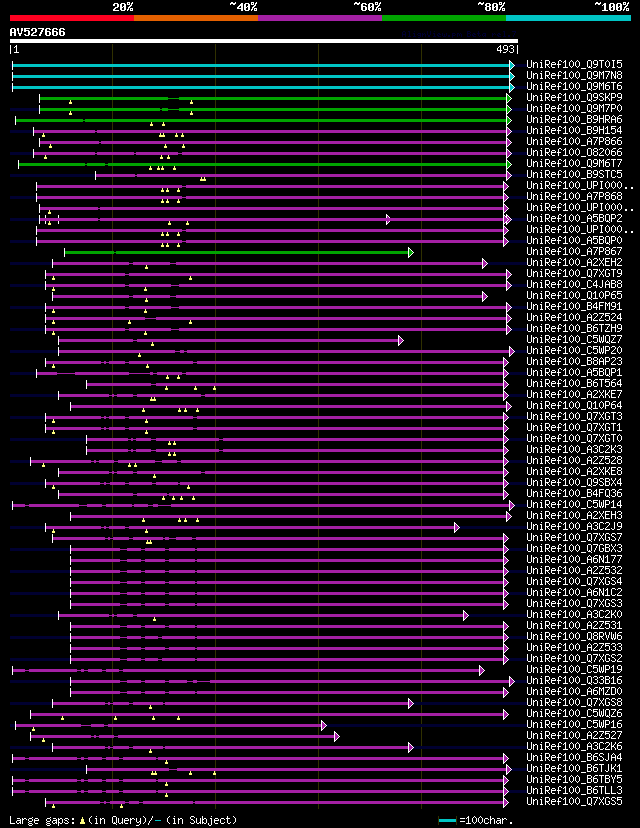The height and width of the screenshot is (828, 640).
Task: Click the arrowhead ending the C5WP19 alignment
Action: coord(482,671)
